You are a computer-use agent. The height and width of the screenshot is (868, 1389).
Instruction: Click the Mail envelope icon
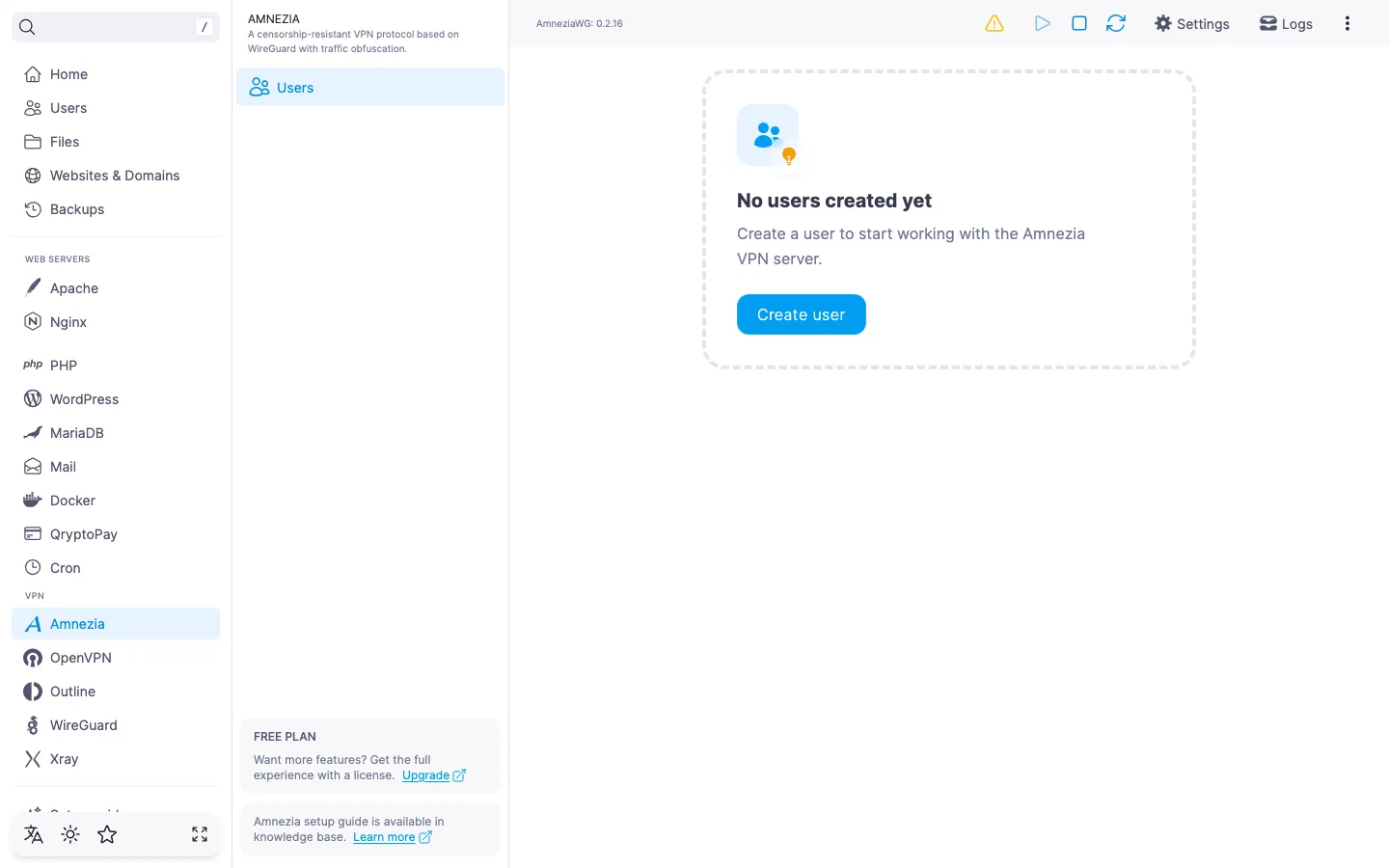[x=33, y=467]
